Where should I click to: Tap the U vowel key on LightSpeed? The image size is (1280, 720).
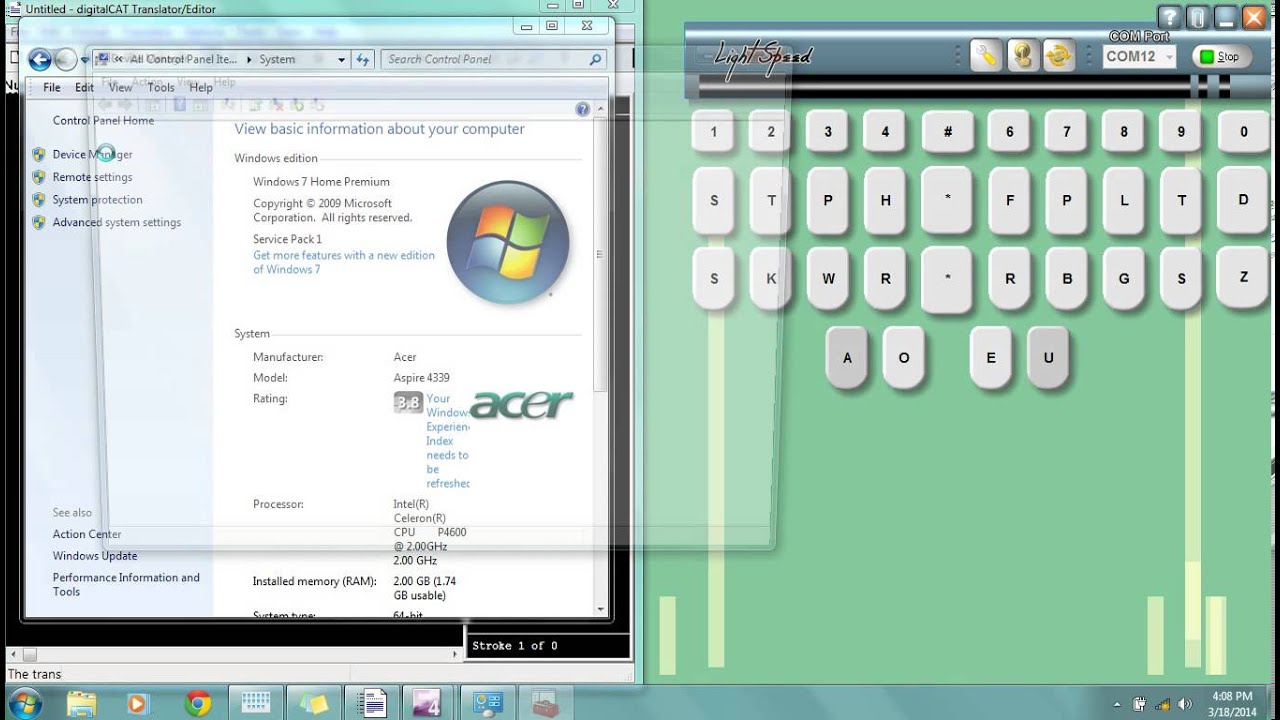(x=1047, y=357)
